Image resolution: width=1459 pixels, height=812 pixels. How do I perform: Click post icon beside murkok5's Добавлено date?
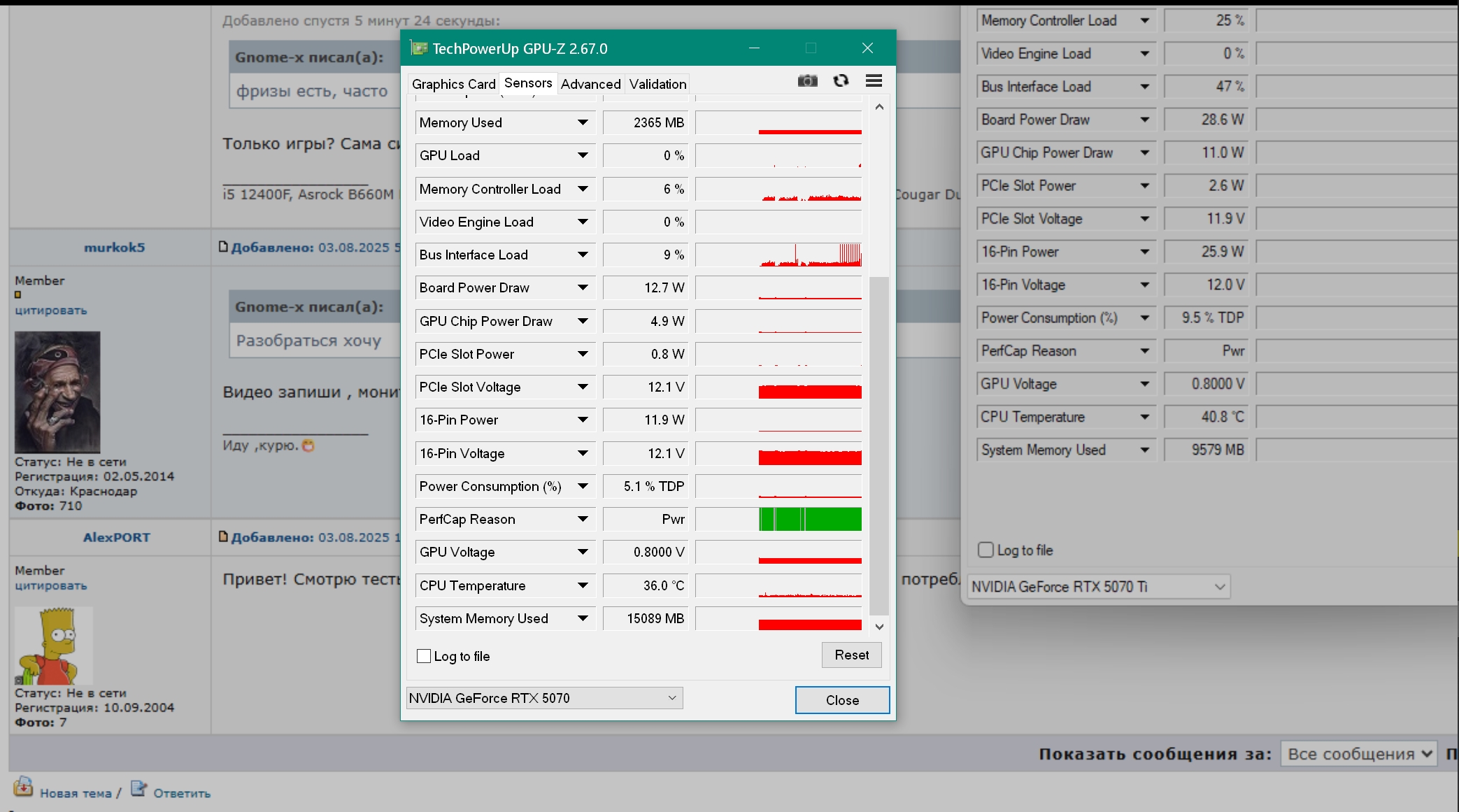point(223,247)
